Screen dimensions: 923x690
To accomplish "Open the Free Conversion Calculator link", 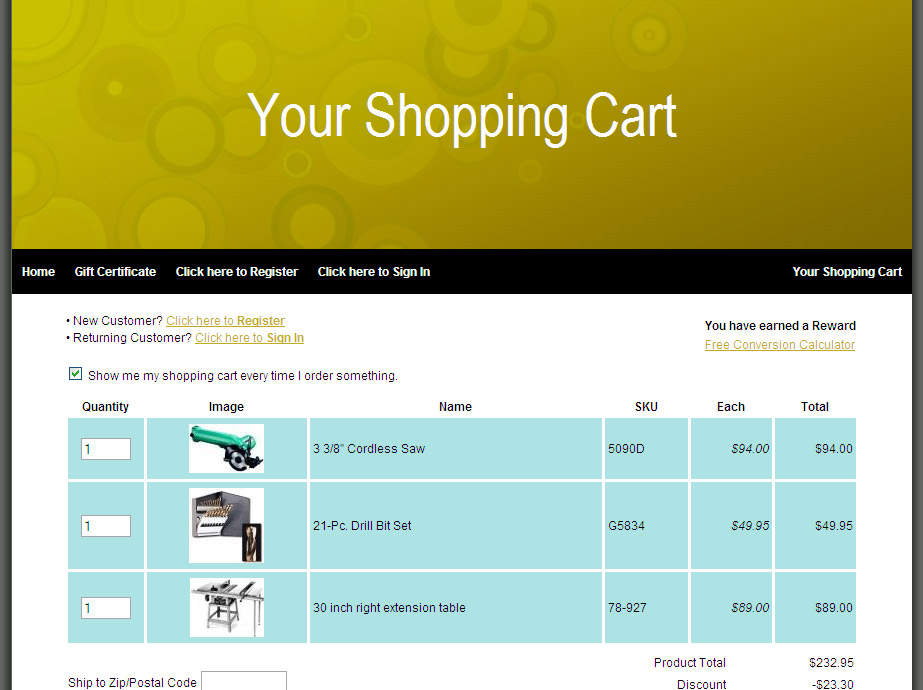I will [x=780, y=345].
